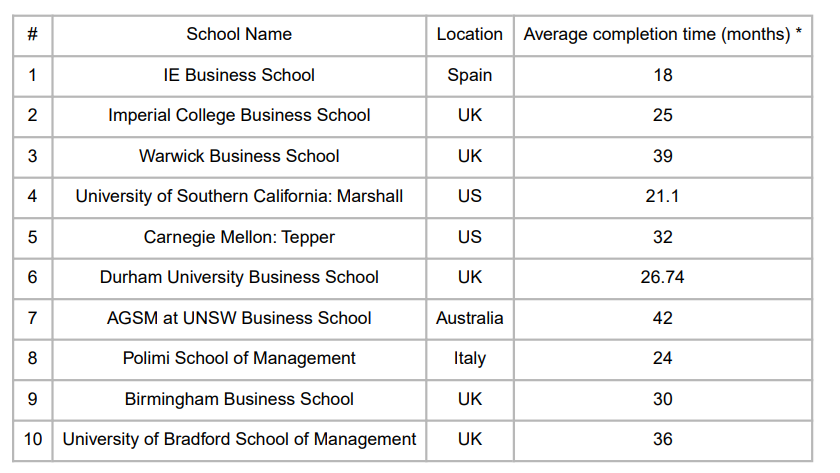Screen dimensions: 840x473
Task: Select the 21.1 completion time cell
Action: point(663,197)
